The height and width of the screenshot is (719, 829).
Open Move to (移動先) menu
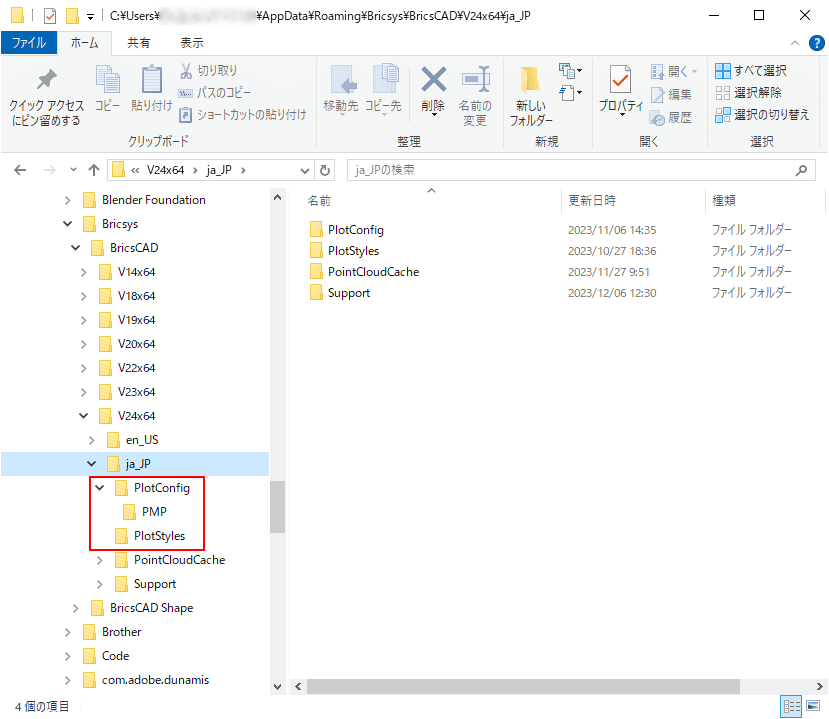[x=341, y=90]
